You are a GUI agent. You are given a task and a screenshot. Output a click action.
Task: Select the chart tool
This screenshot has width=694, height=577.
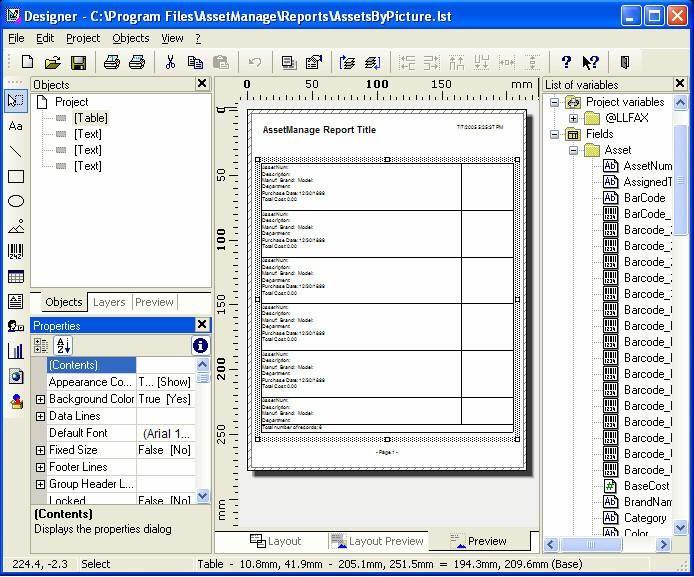click(15, 351)
